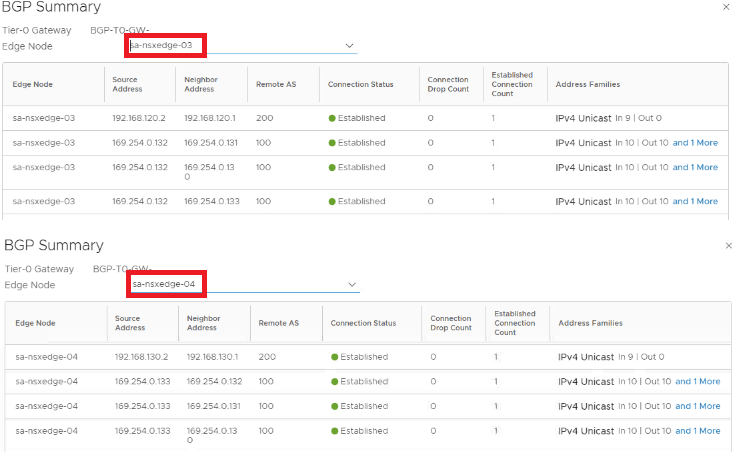
Task: Close the upper BGP Summary dialog
Action: (725, 7)
